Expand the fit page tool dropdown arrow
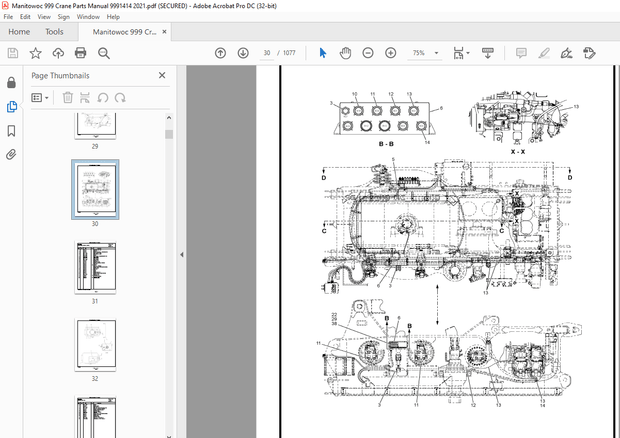The width and height of the screenshot is (620, 438). [468, 53]
